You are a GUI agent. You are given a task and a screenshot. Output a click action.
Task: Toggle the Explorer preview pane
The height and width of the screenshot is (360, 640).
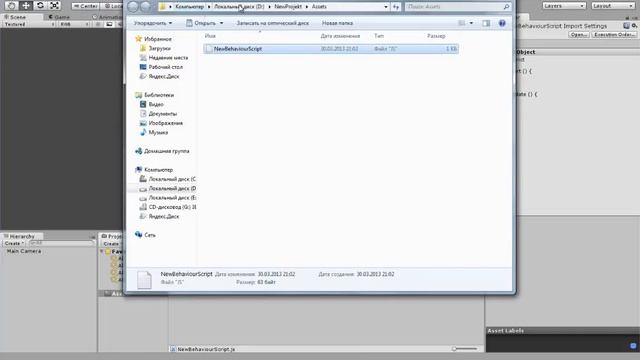tap(486, 23)
